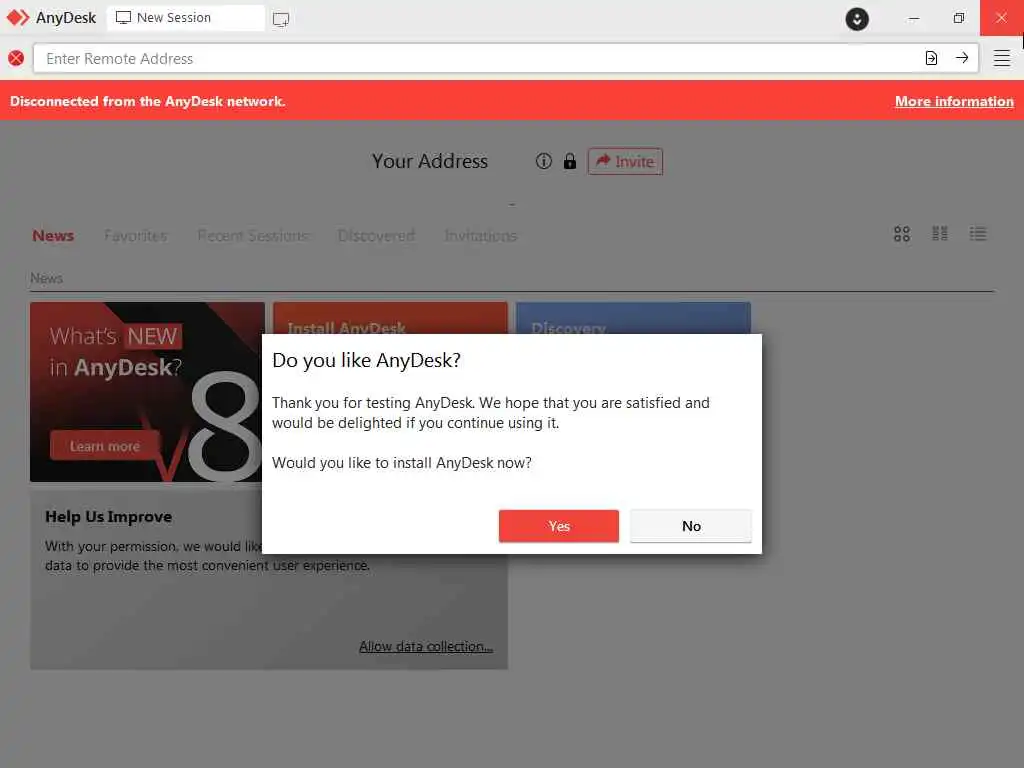Open the hamburger main menu
Image resolution: width=1024 pixels, height=768 pixels.
(x=1002, y=58)
